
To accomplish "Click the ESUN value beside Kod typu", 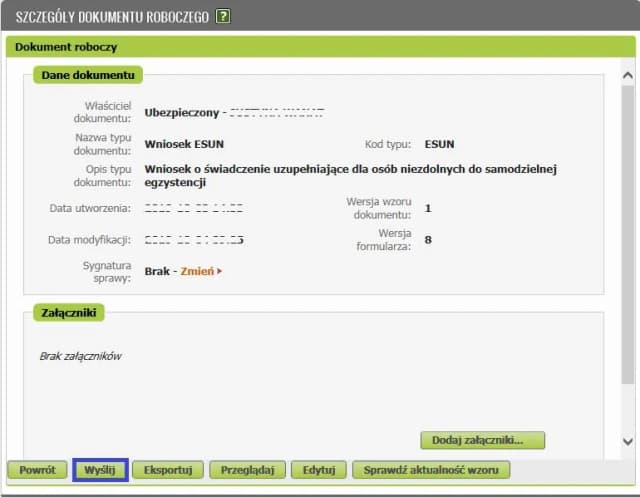I will (x=439, y=144).
